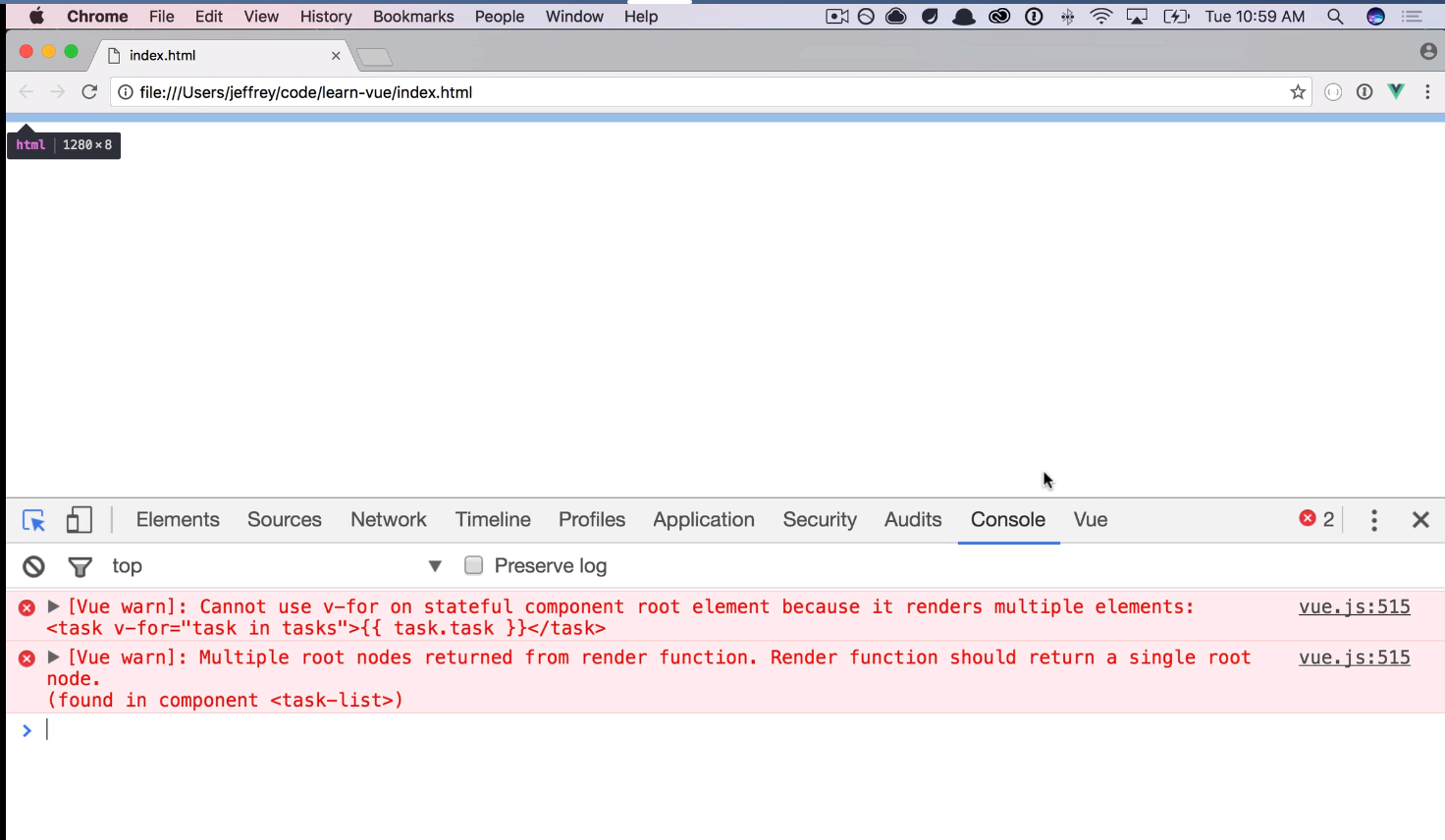Image resolution: width=1445 pixels, height=840 pixels.
Task: Click the red error count indicator
Action: [x=1317, y=519]
